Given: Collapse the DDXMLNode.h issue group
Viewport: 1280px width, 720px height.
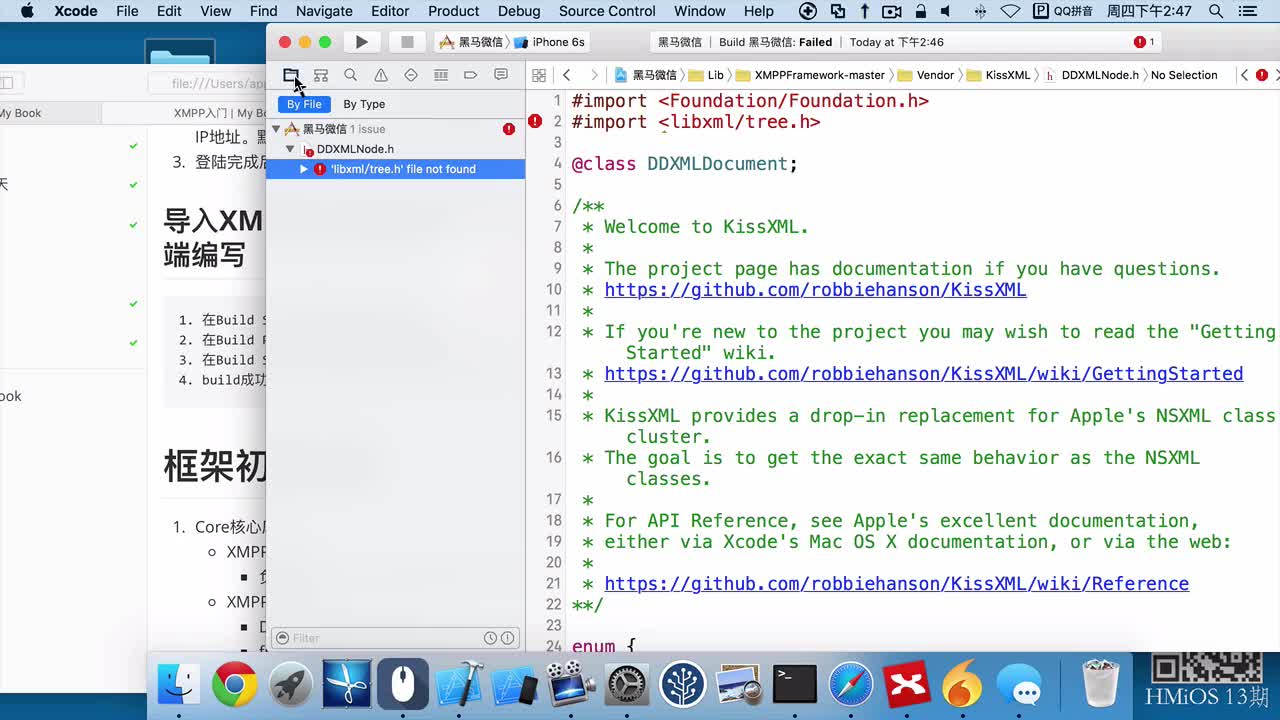Looking at the screenshot, I should click(290, 149).
